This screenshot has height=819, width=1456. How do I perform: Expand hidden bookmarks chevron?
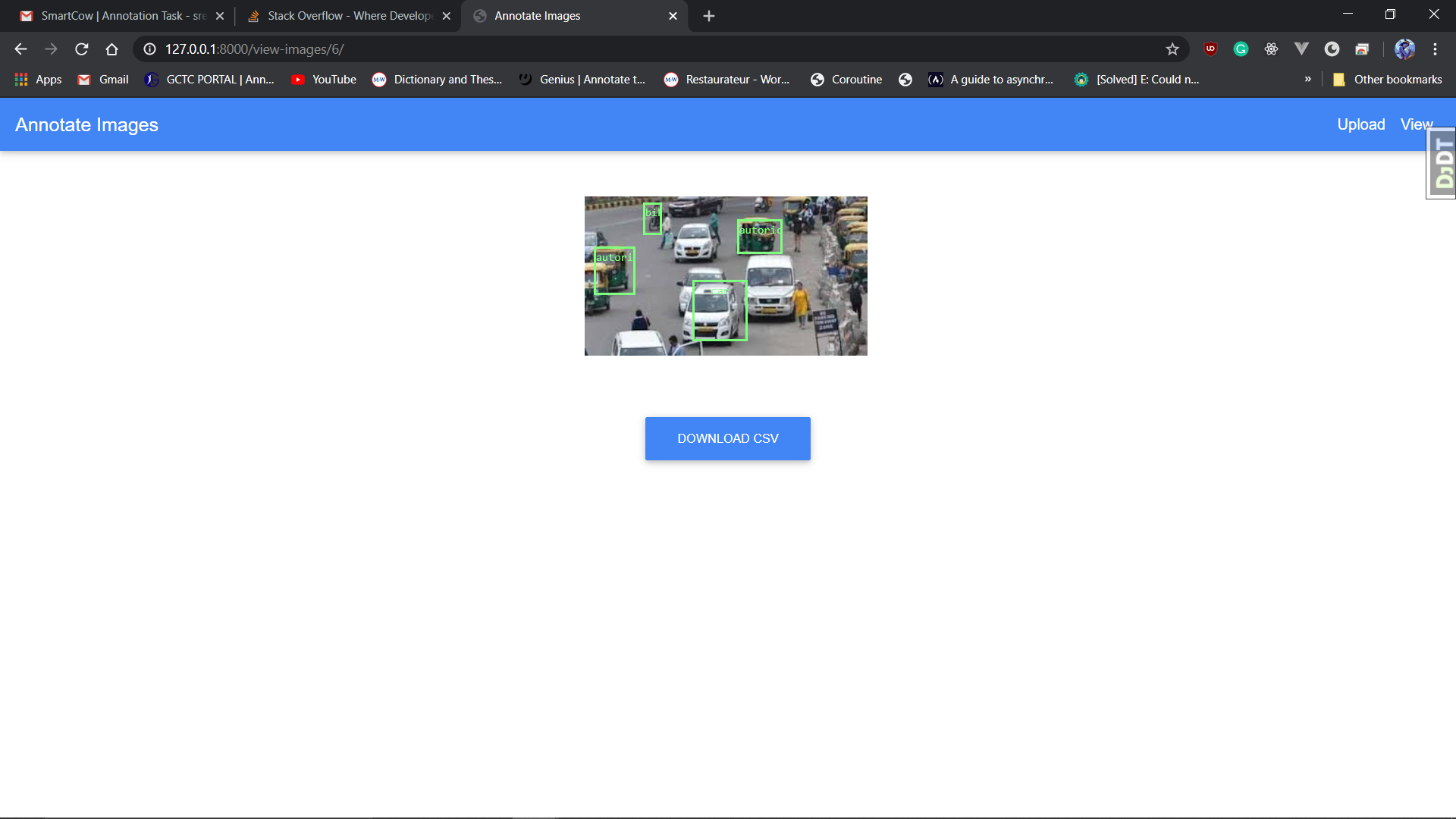tap(1307, 80)
